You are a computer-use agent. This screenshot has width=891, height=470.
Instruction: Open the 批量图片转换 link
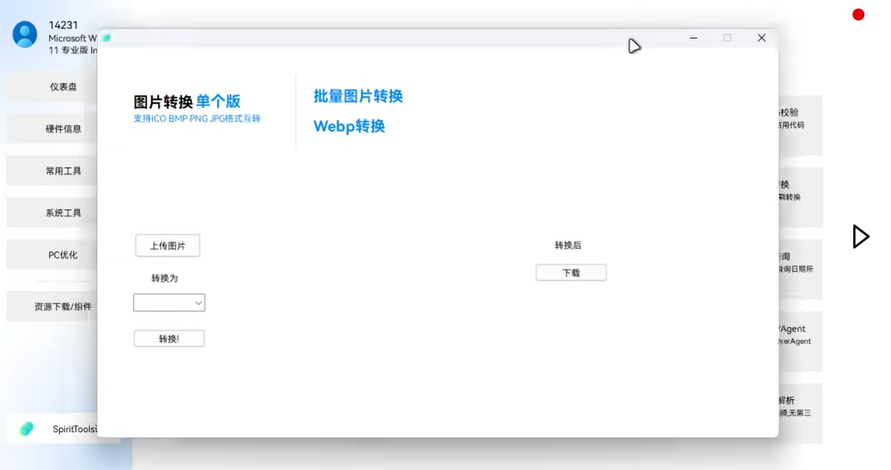tap(358, 96)
